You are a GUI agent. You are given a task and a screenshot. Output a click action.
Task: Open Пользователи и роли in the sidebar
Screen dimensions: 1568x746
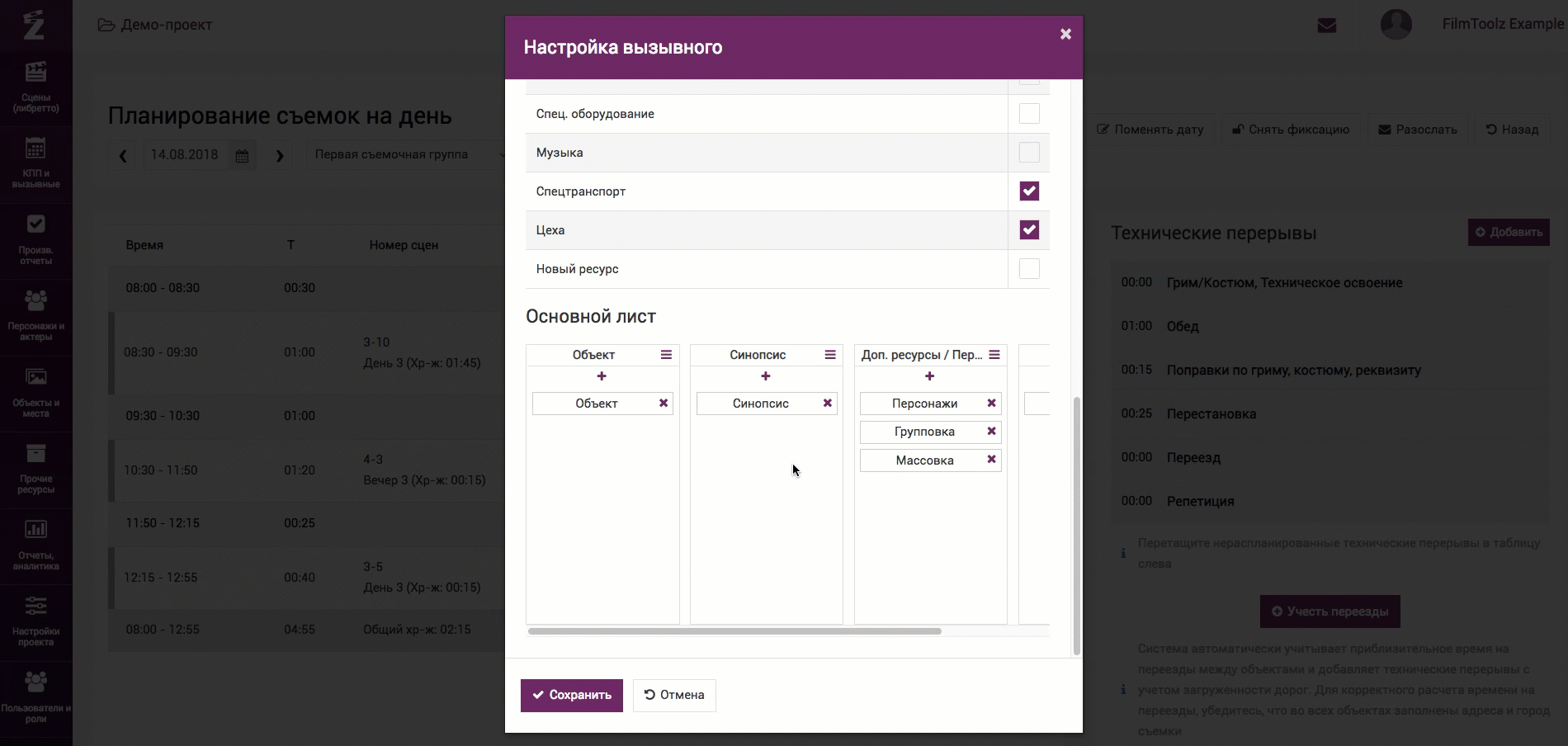(x=35, y=698)
